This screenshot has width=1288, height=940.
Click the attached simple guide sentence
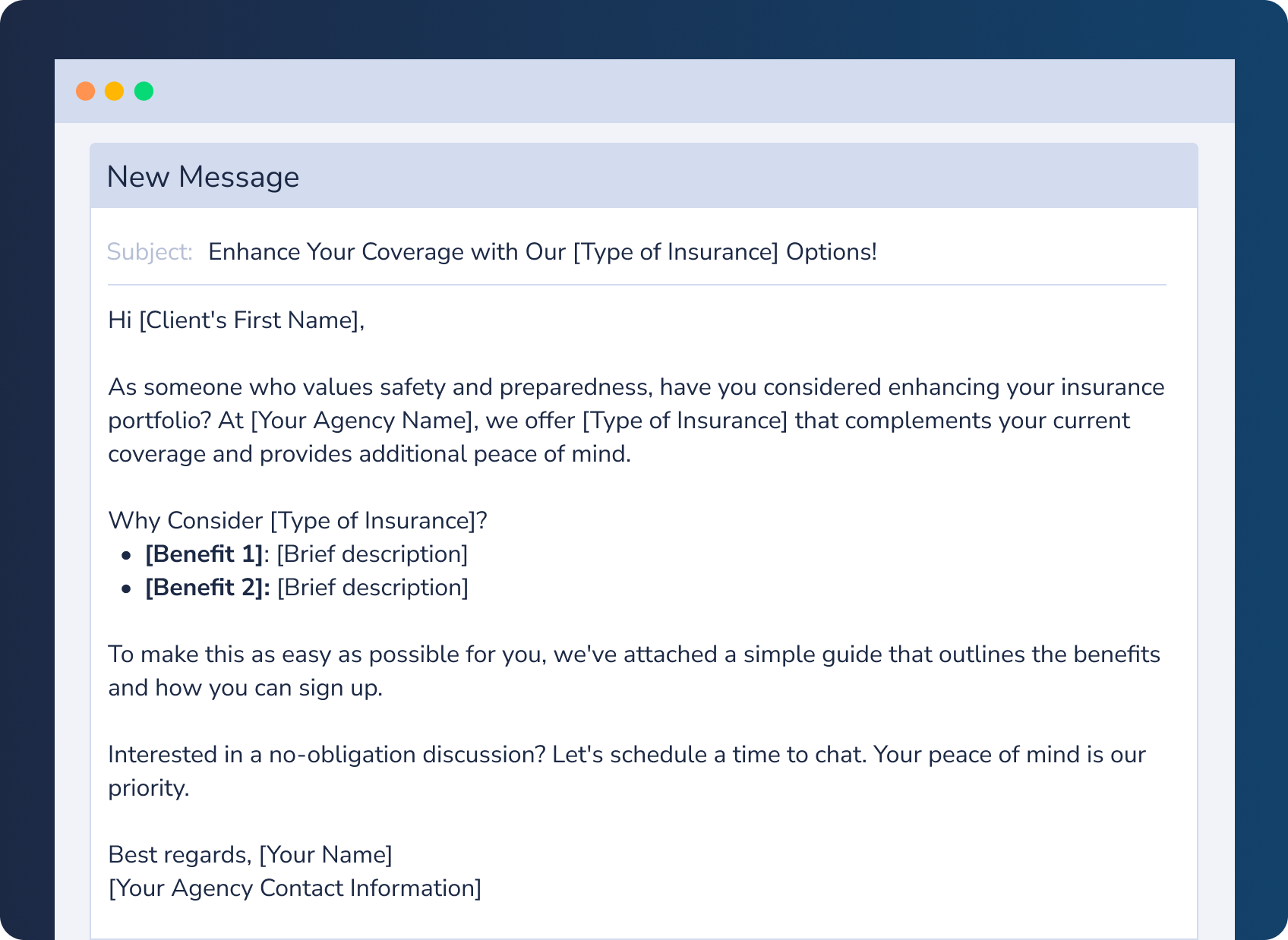(633, 655)
